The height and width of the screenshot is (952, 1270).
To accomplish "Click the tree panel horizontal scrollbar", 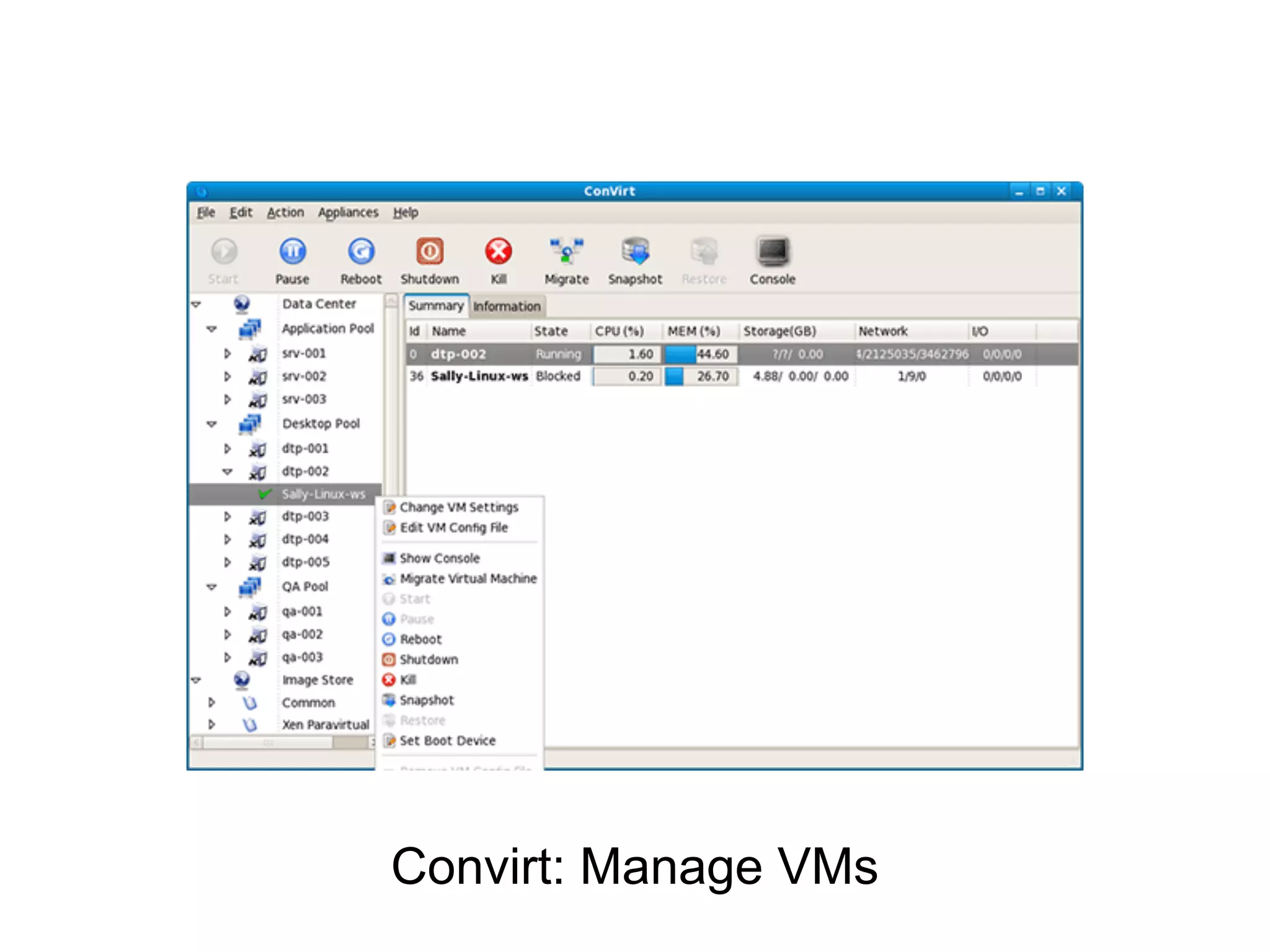I will [282, 743].
